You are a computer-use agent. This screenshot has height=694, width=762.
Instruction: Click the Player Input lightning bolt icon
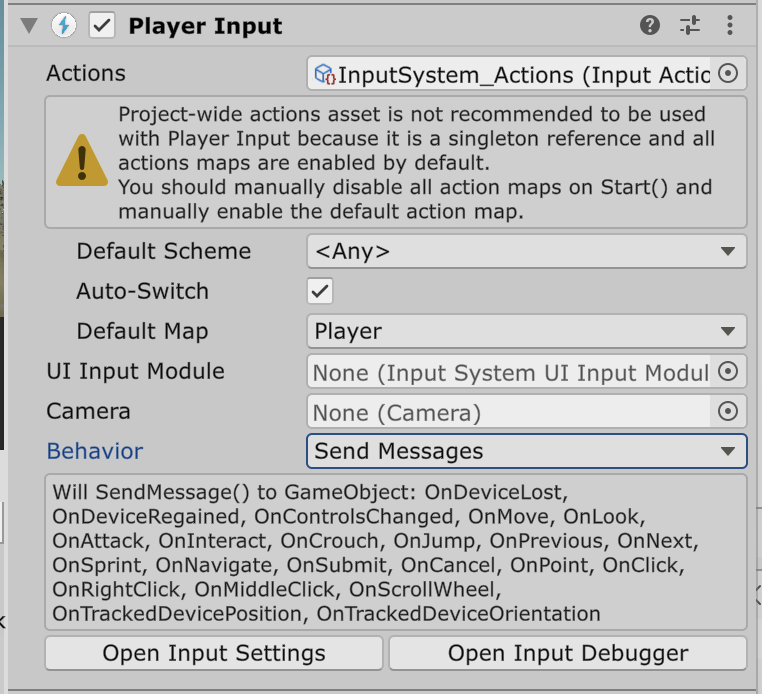click(65, 26)
